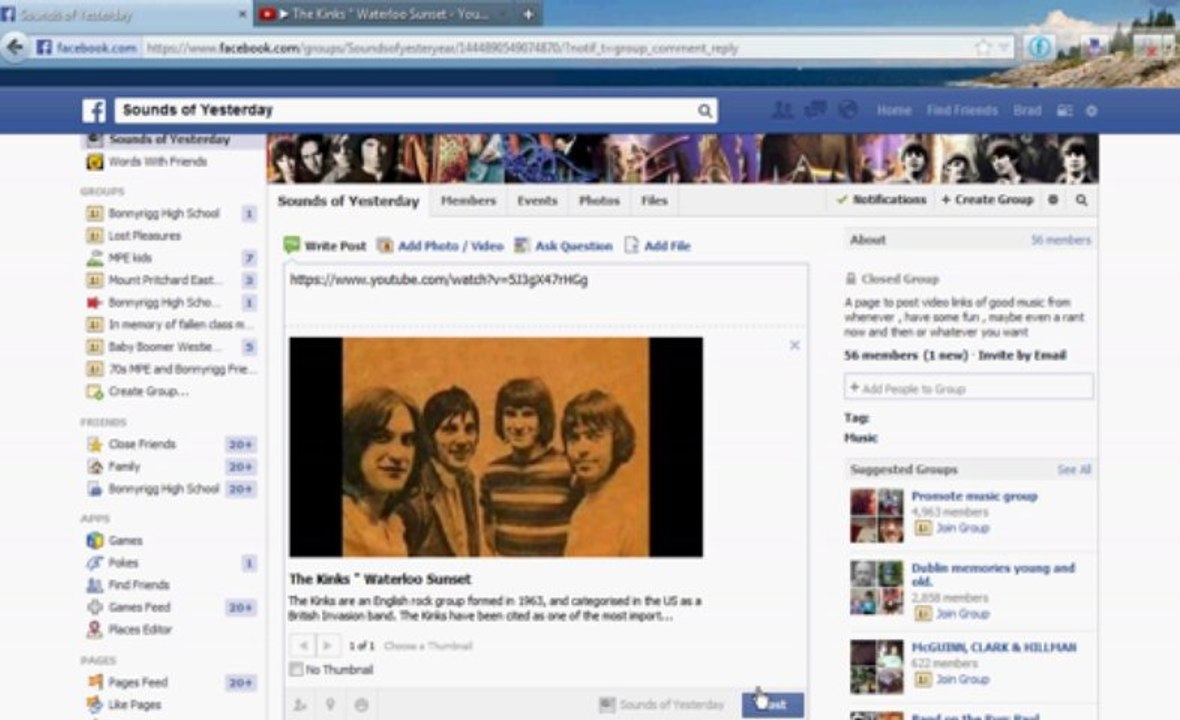1180x720 pixels.
Task: Click the add location pin icon
Action: pos(330,705)
